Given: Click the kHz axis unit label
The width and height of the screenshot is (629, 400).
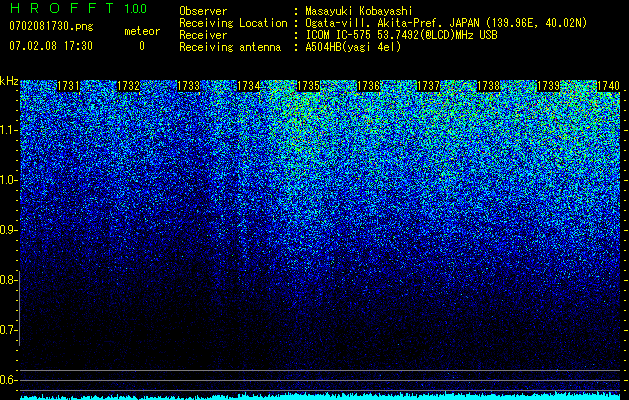Looking at the screenshot, I should tap(9, 81).
